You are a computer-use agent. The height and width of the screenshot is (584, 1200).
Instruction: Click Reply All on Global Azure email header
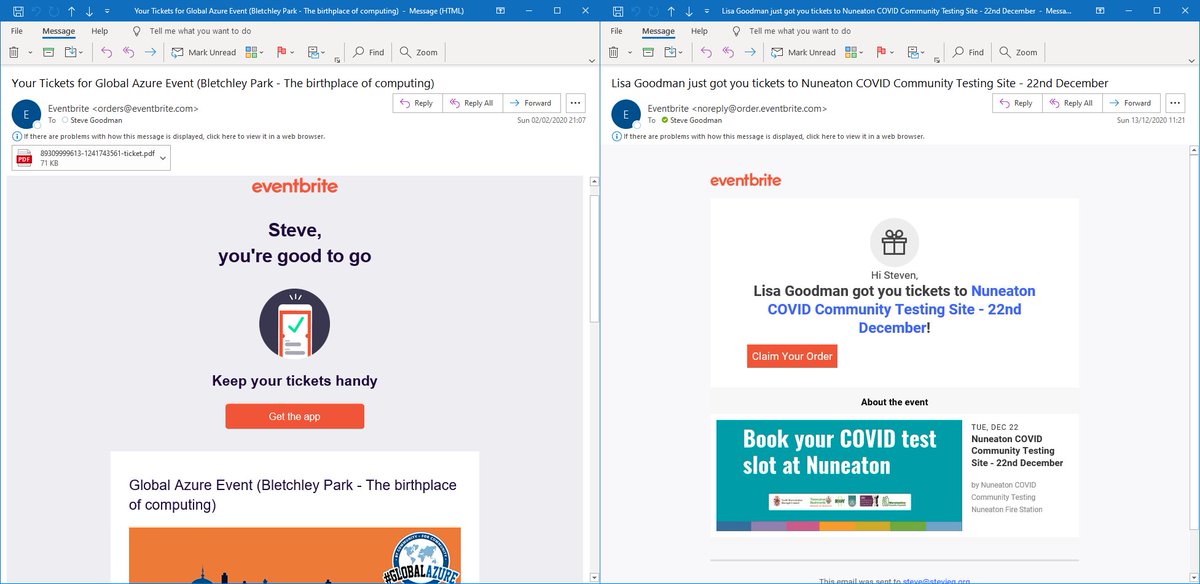click(471, 103)
